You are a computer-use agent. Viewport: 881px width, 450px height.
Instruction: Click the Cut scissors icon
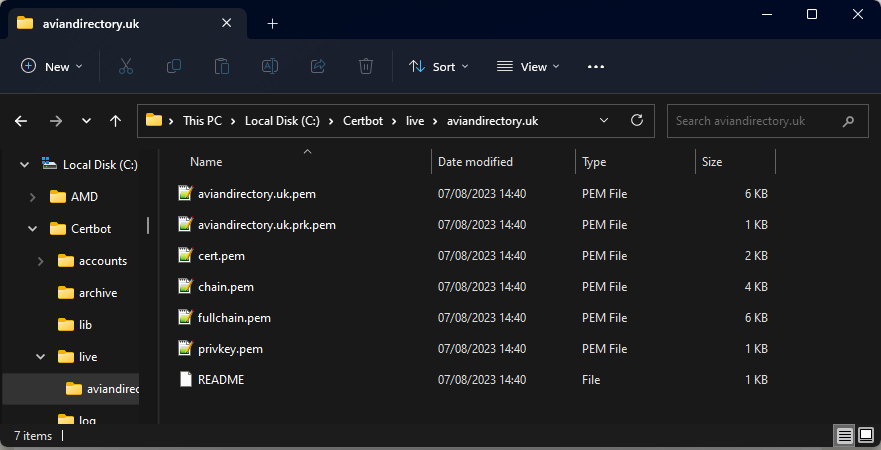[125, 66]
